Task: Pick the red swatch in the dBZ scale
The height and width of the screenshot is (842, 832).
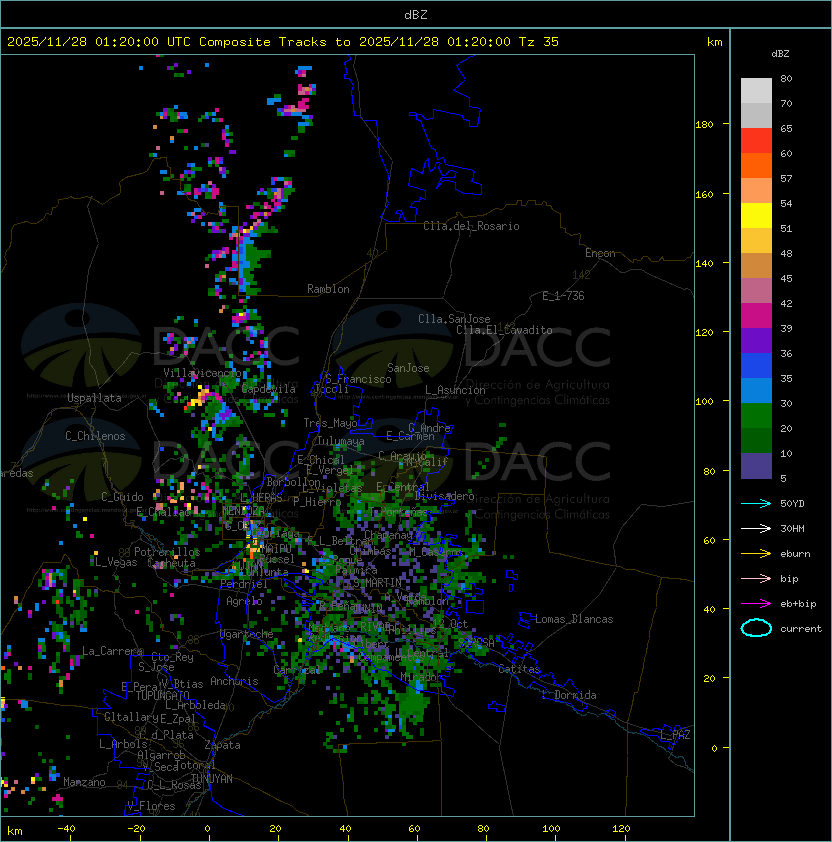Action: tap(756, 141)
